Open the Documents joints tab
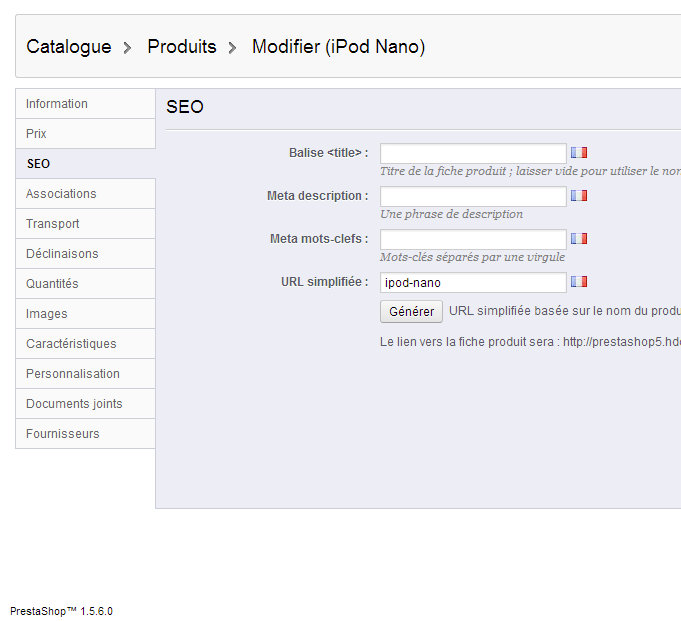Viewport: 681px width, 621px height. 74,404
